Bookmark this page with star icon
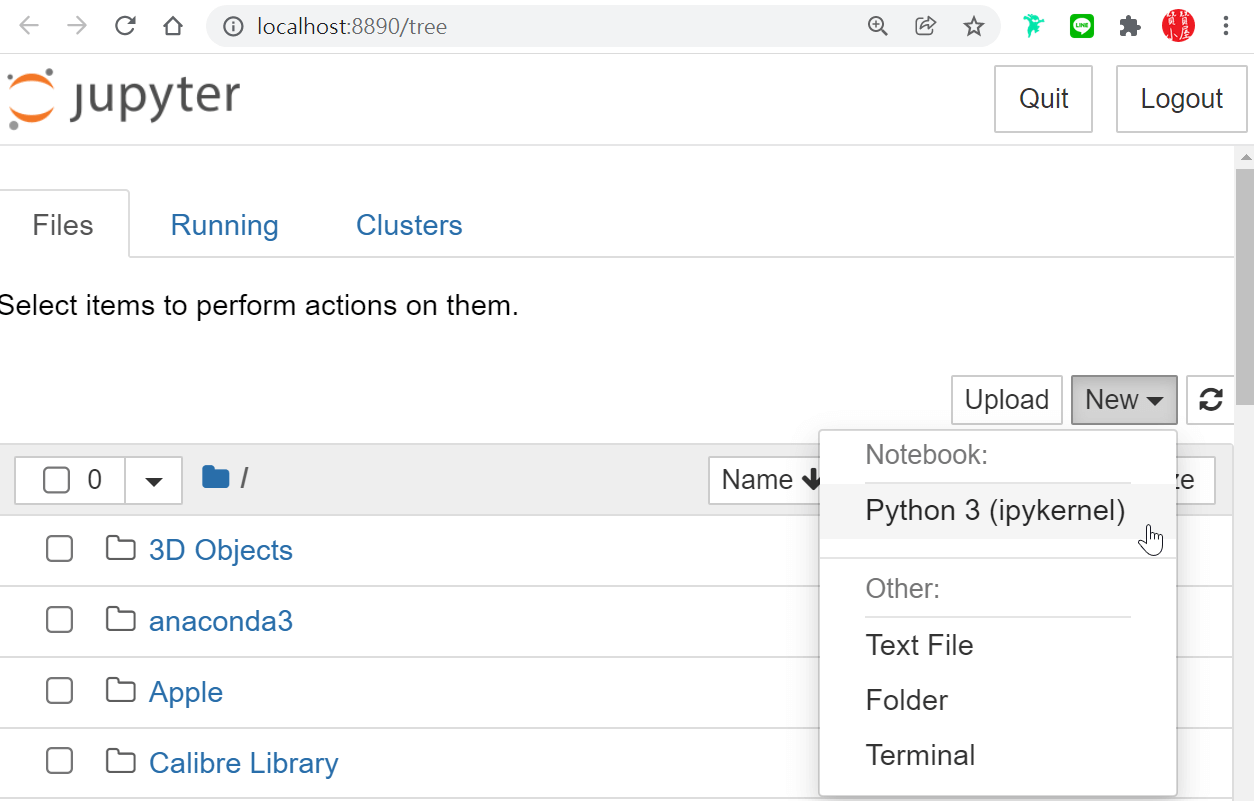This screenshot has width=1254, height=801. [x=974, y=26]
